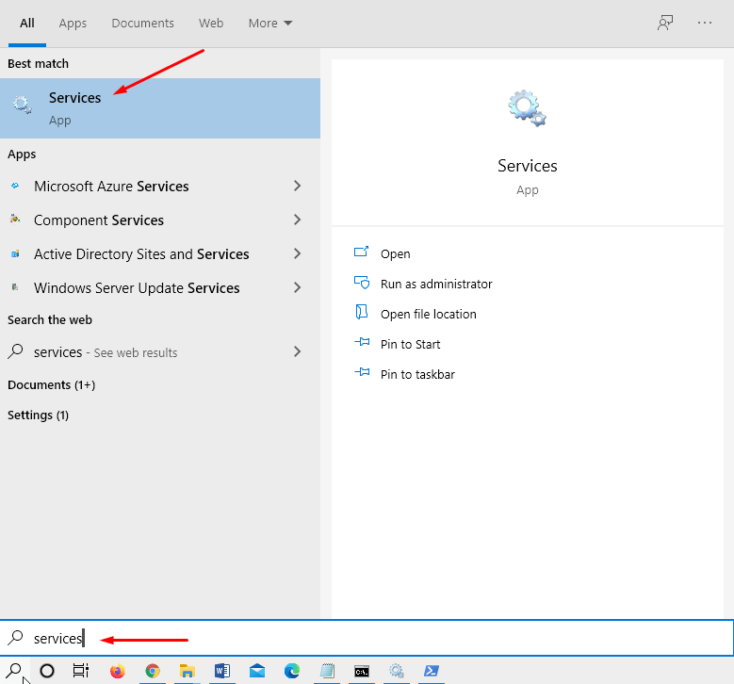The height and width of the screenshot is (684, 734).
Task: Expand Microsoft Azure Services details arrow
Action: pyautogui.click(x=297, y=186)
